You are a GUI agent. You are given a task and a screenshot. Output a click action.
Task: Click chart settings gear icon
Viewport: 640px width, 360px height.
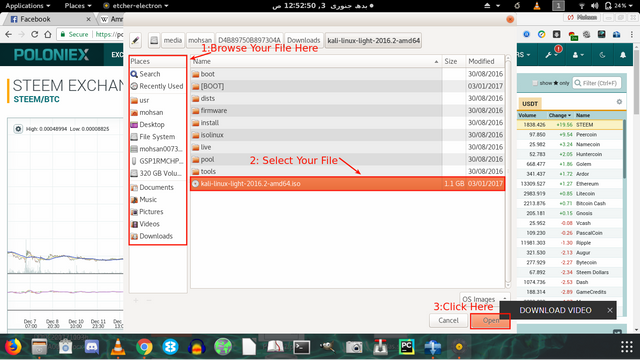pos(18,129)
